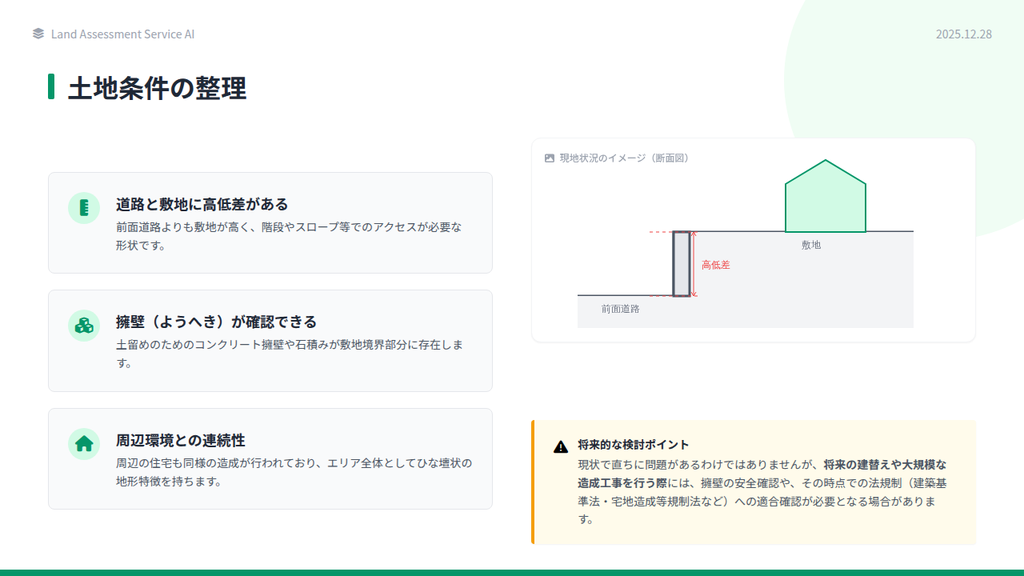This screenshot has height=576, width=1024.
Task: Select the 道路と敷地に高低差がある card heading
Action: [x=202, y=204]
